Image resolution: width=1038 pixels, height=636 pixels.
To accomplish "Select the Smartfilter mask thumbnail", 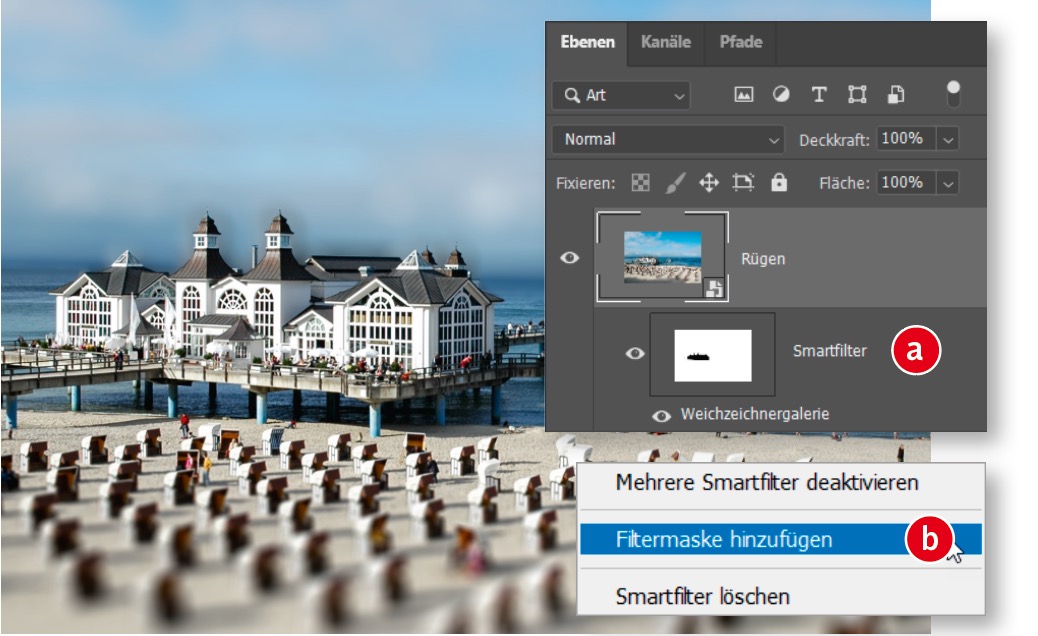I will pyautogui.click(x=712, y=354).
